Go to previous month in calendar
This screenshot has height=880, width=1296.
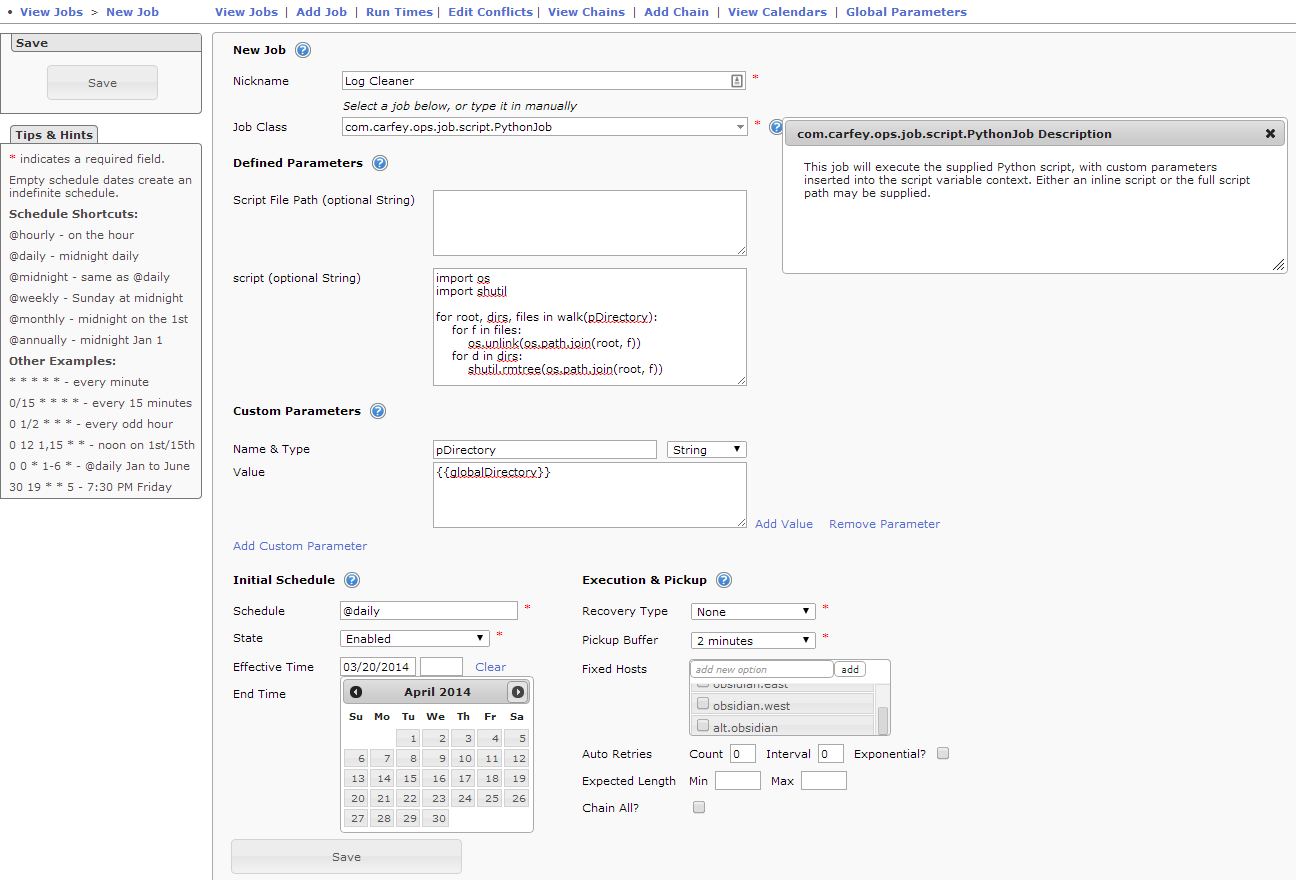click(x=356, y=692)
